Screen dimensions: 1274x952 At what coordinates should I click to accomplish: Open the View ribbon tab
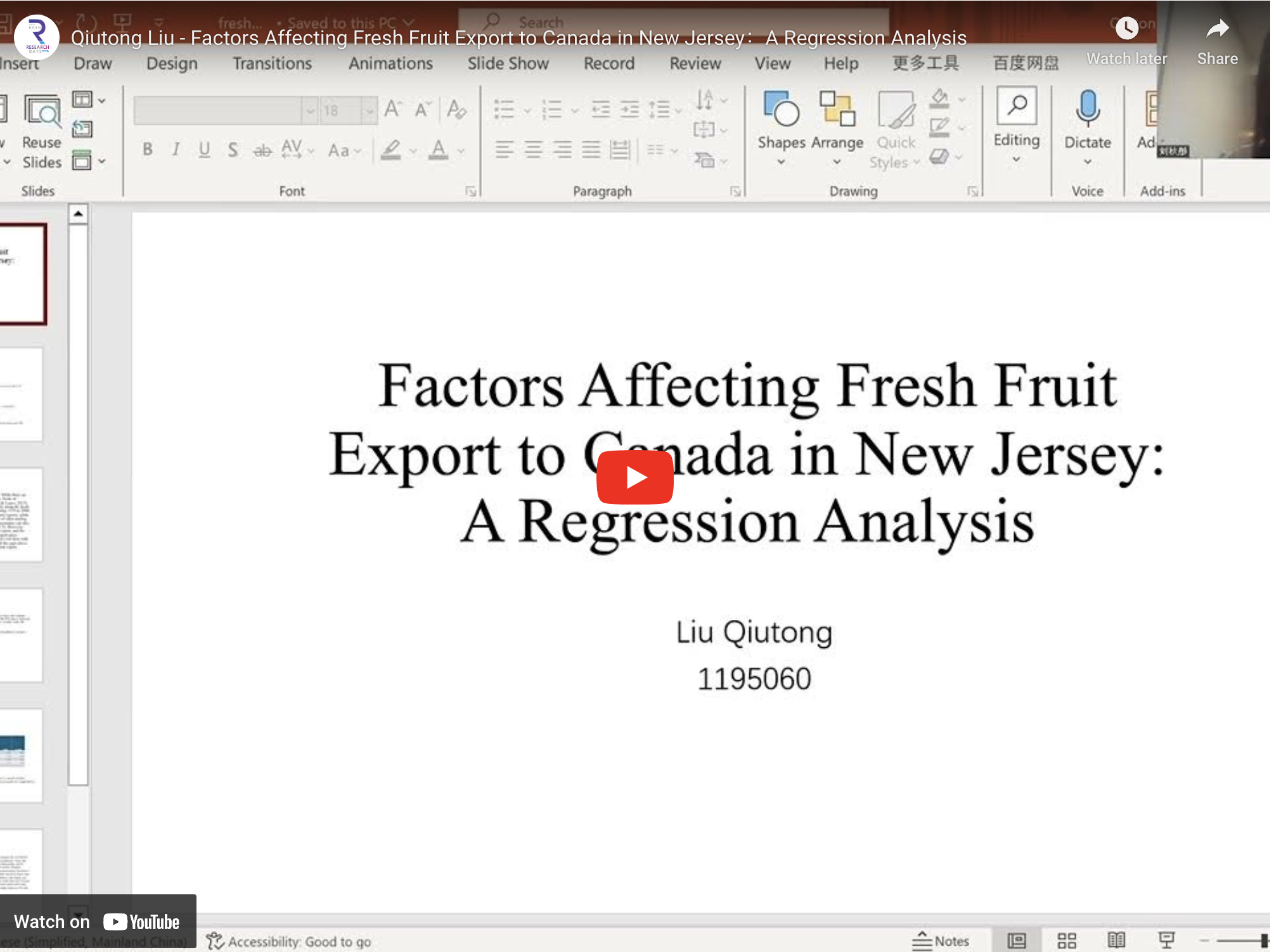coord(772,63)
